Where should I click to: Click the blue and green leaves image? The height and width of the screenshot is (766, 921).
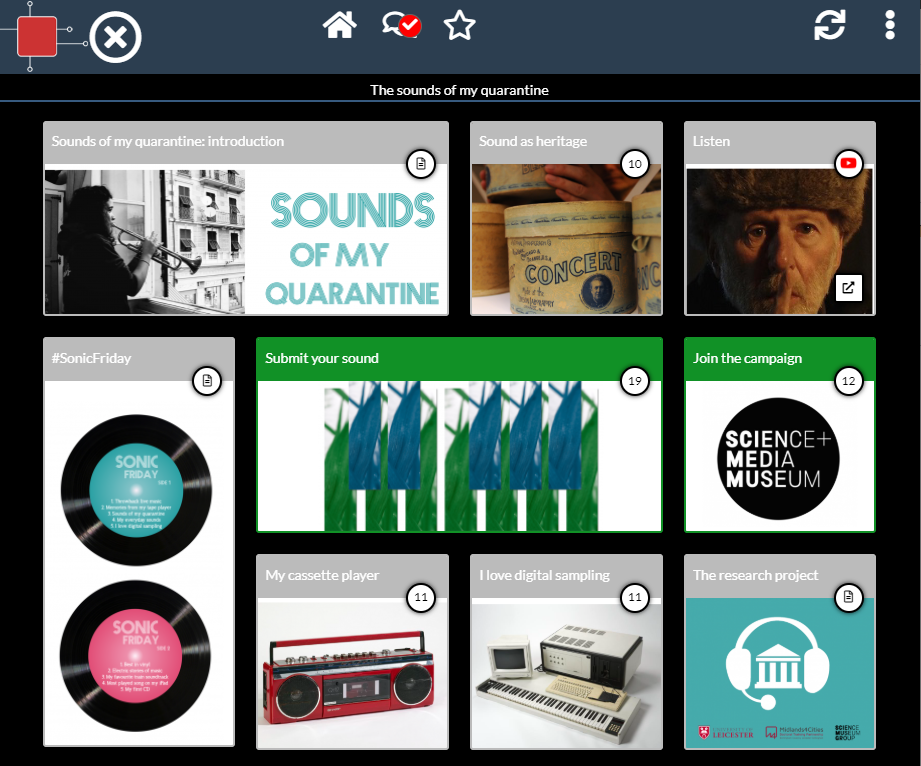click(x=461, y=456)
